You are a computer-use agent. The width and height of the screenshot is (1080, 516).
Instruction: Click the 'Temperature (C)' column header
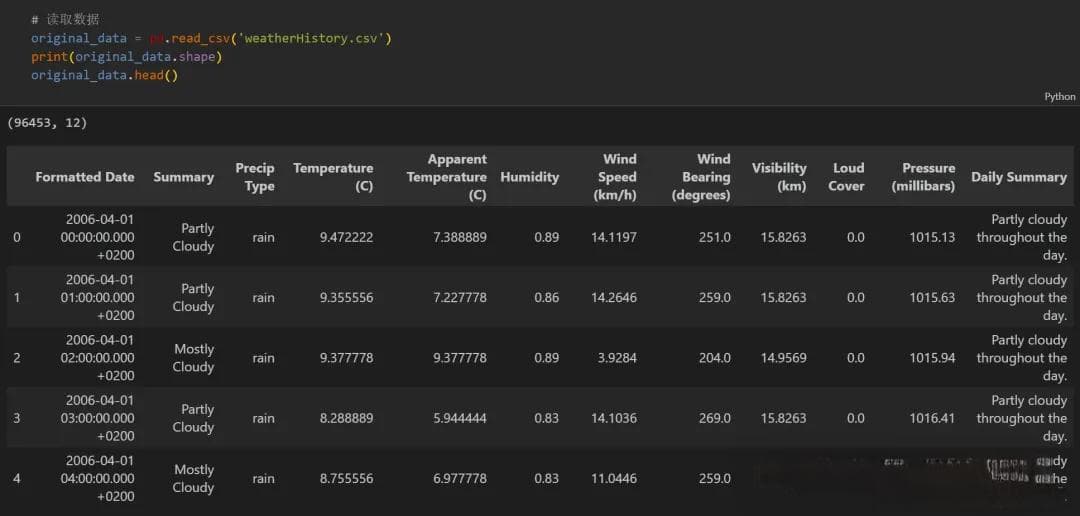333,177
